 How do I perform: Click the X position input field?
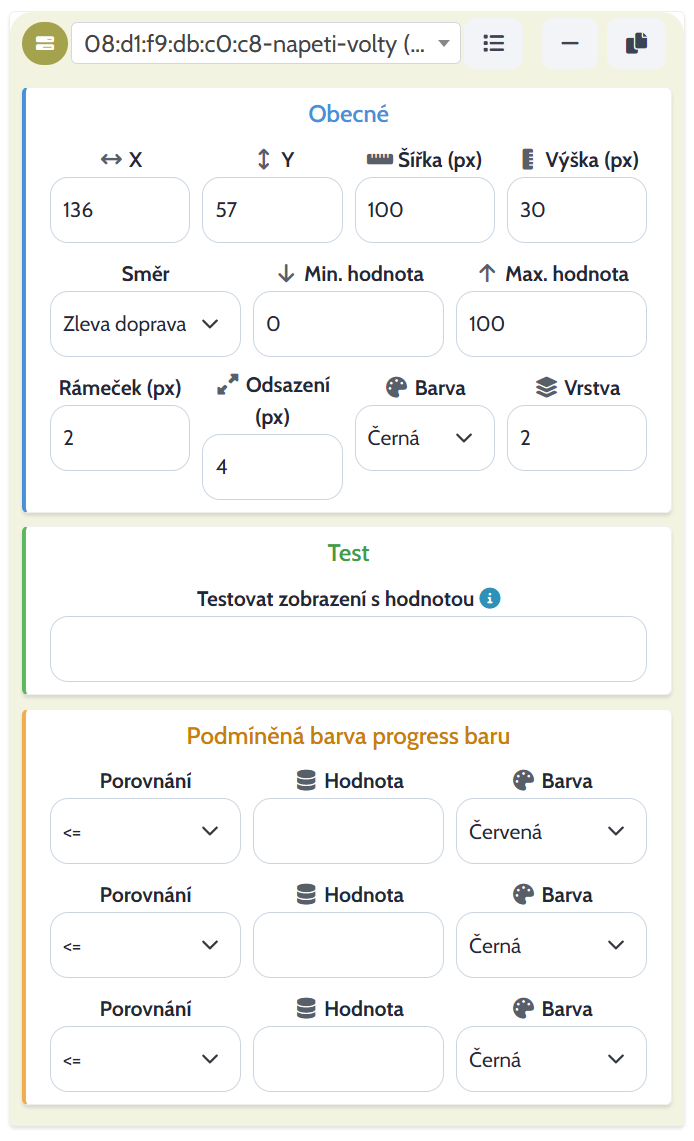point(120,210)
